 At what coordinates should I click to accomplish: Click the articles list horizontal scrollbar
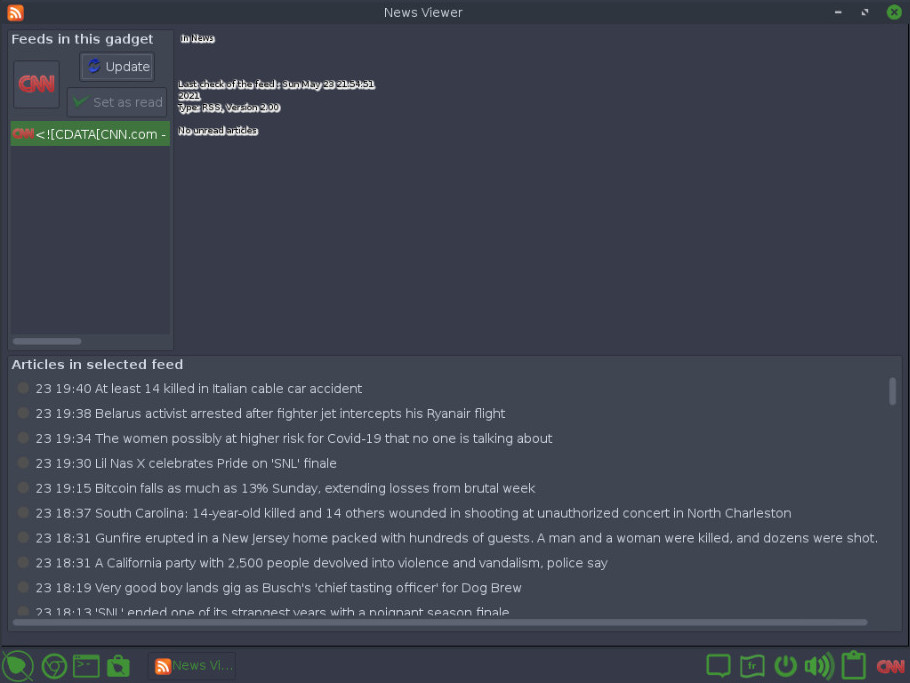[440, 622]
